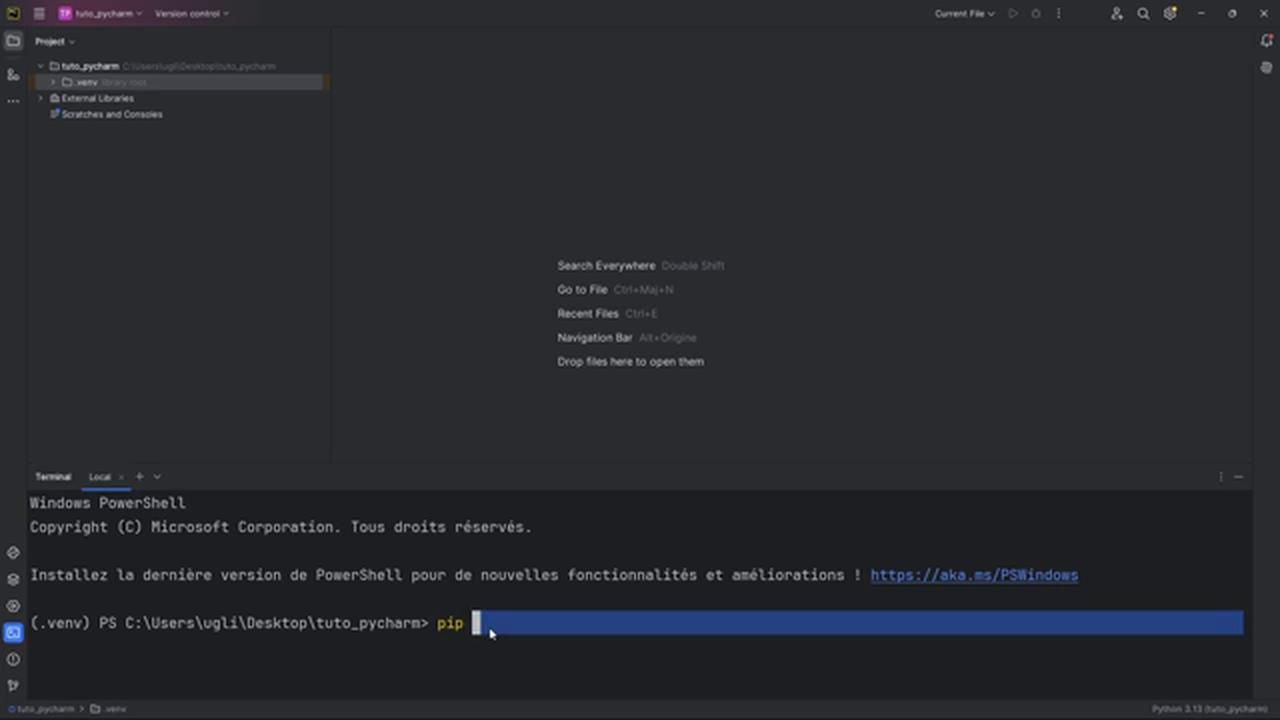Open the notifications bell

click(1266, 41)
